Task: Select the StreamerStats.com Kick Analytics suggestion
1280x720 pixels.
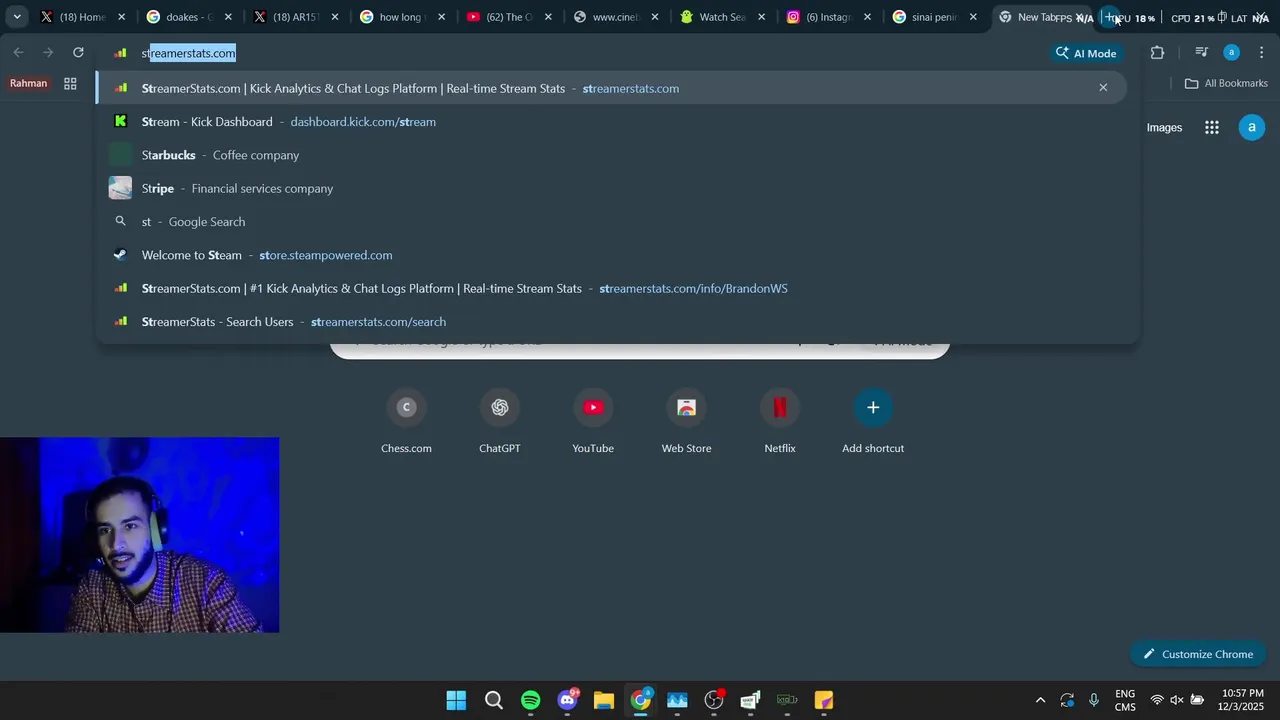Action: 611,88
